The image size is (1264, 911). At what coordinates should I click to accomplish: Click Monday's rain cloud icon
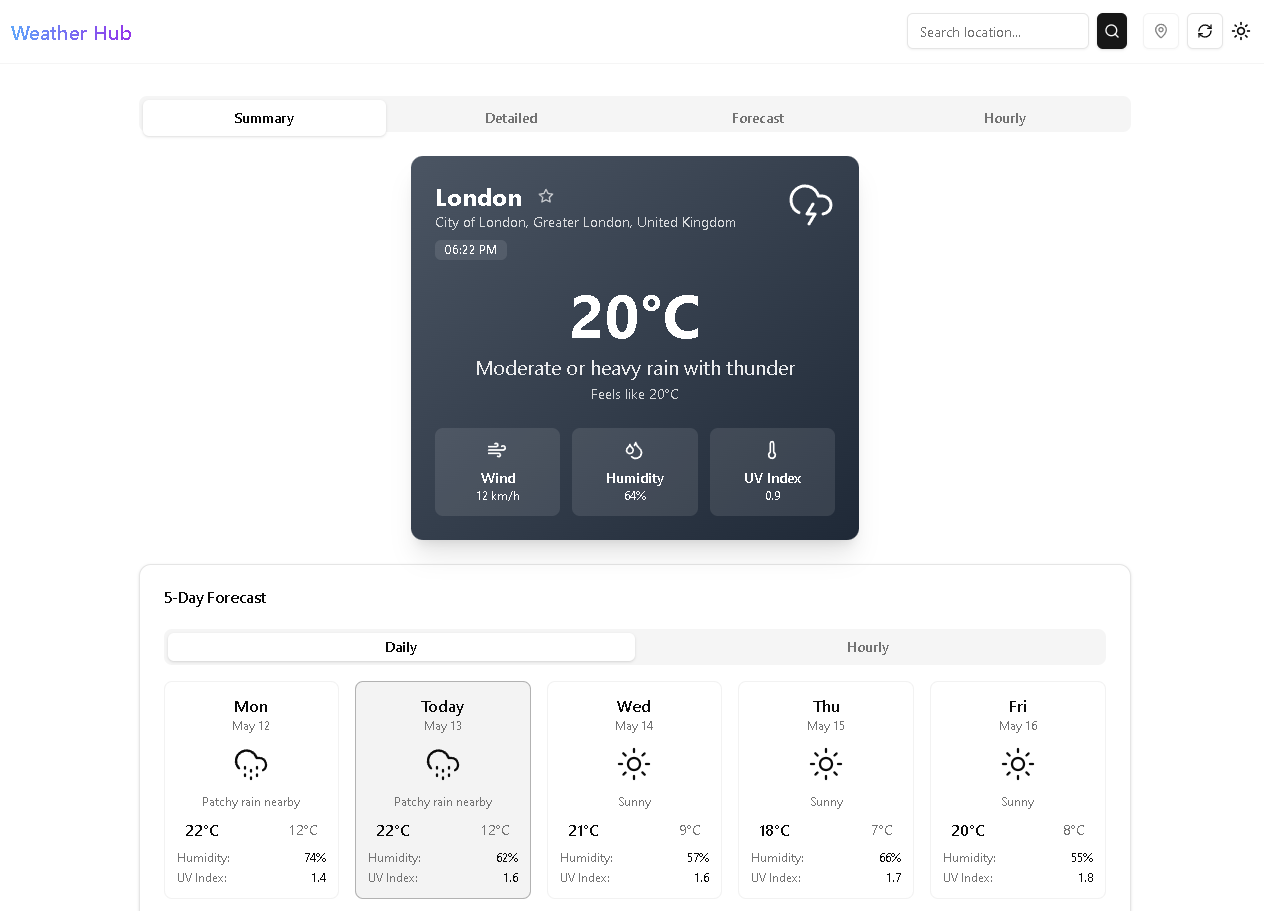click(251, 764)
